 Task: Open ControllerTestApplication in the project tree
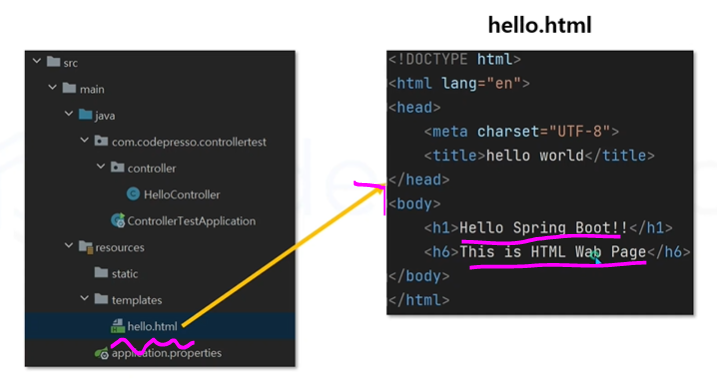coord(191,221)
